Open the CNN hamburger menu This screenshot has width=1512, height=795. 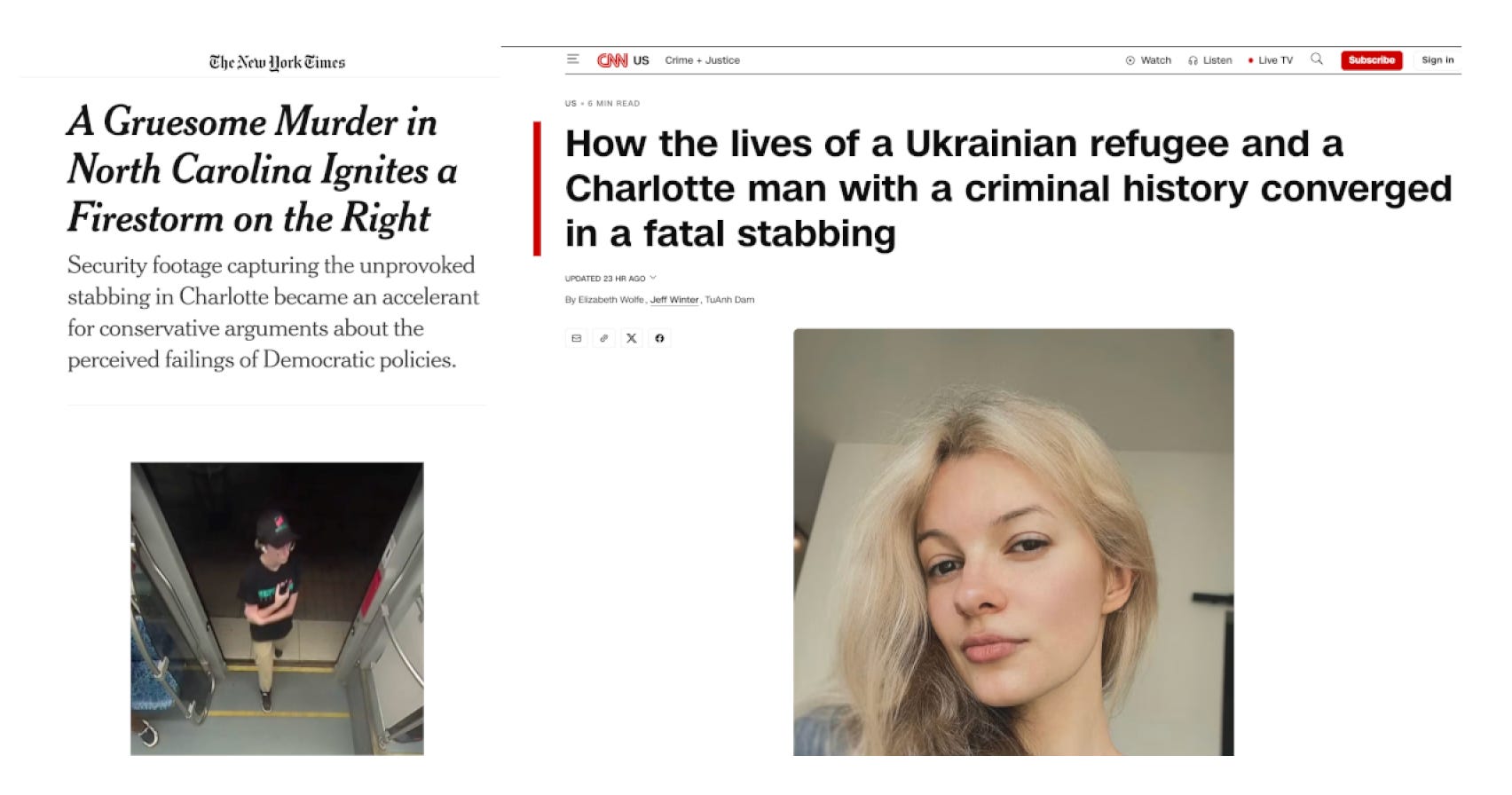pos(572,59)
